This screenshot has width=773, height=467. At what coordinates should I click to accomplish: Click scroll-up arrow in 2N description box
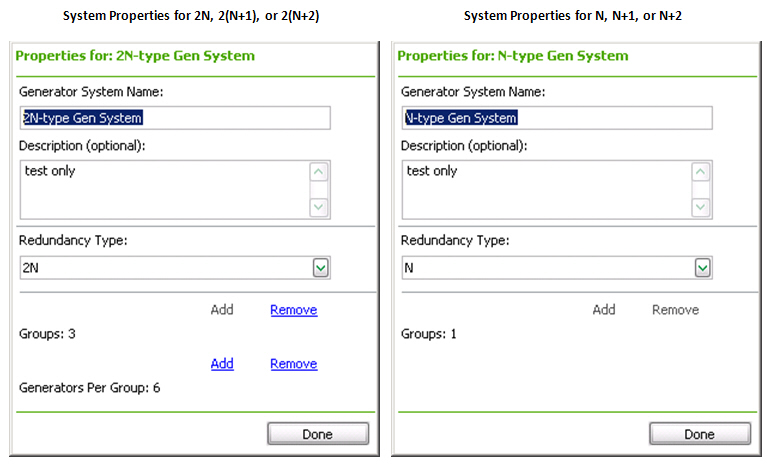[318, 172]
